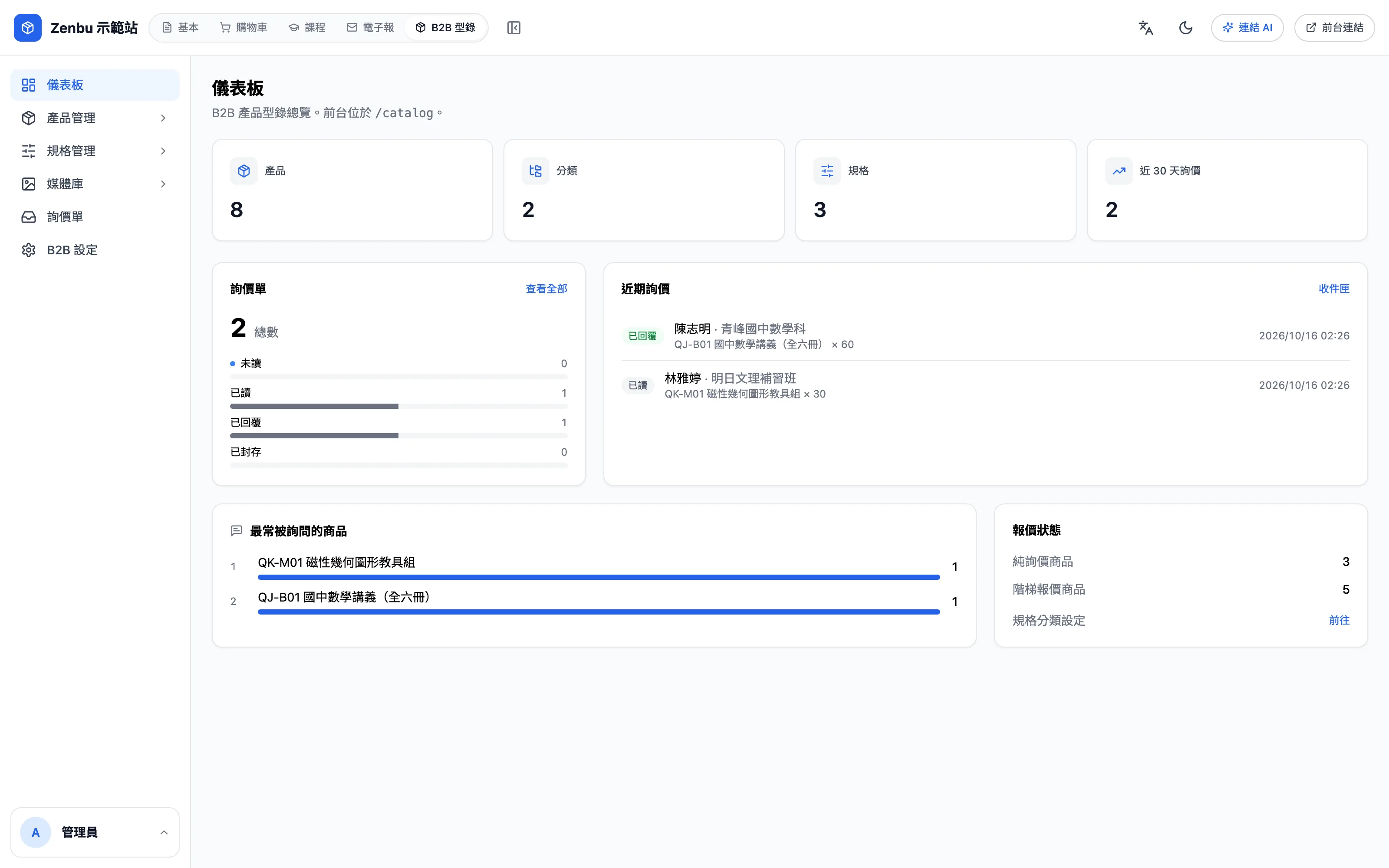Expand the 產品管理 chevron
This screenshot has width=1389, height=868.
[164, 118]
